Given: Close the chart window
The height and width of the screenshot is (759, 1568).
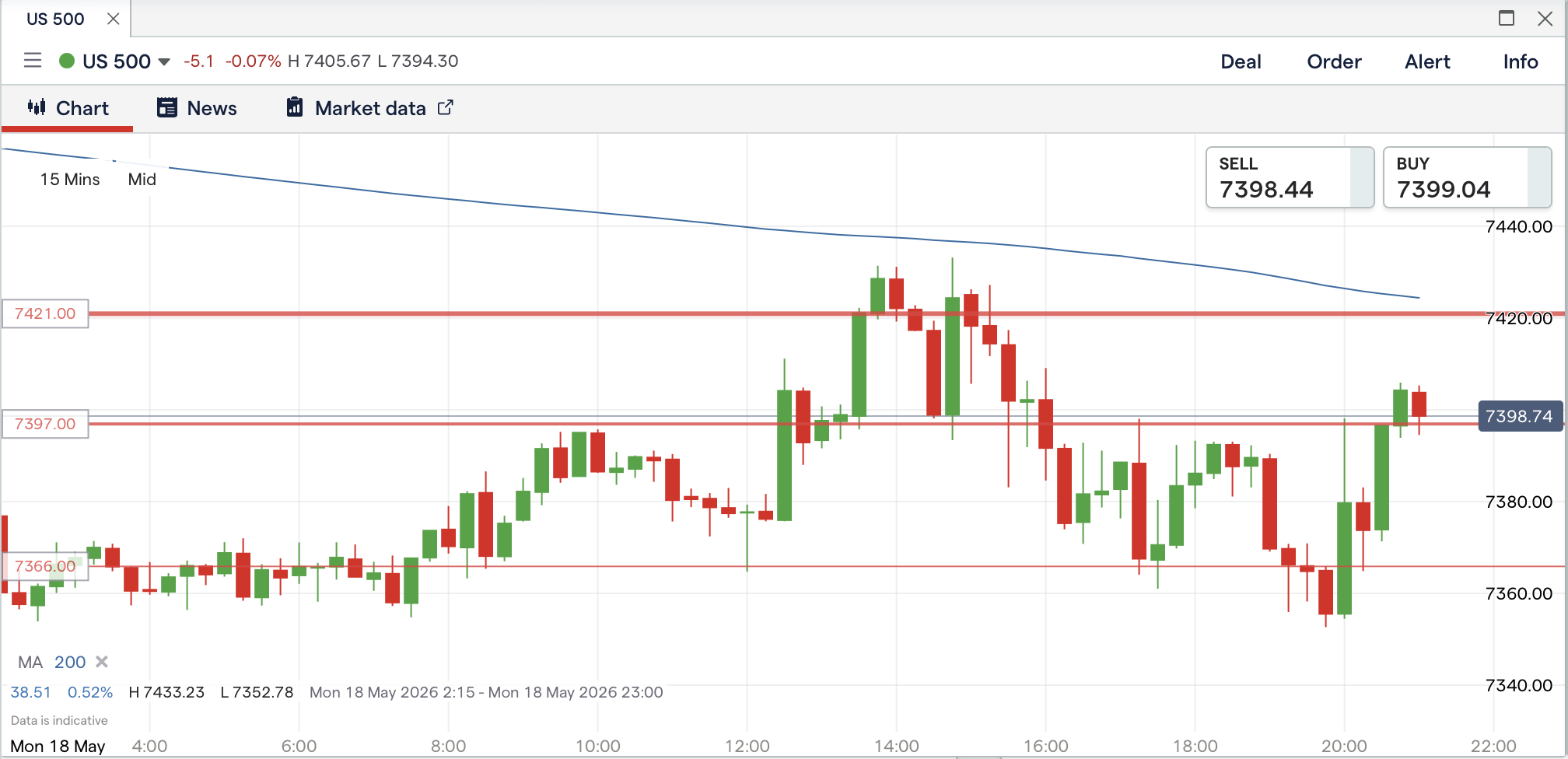Looking at the screenshot, I should click(1545, 19).
